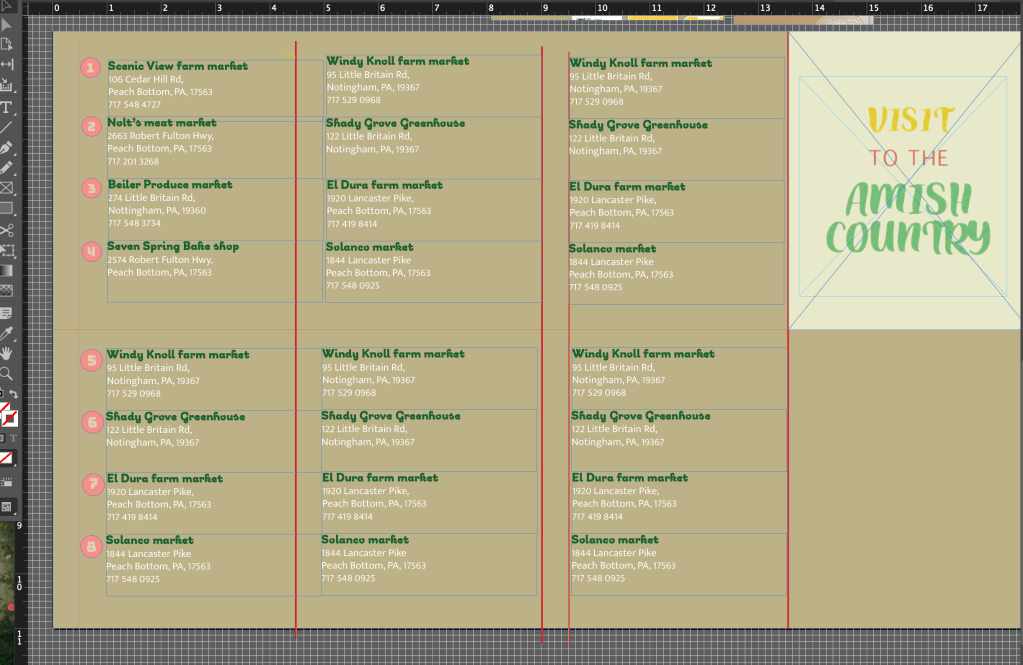
Task: Swap fill and stroke colors
Action: (x=14, y=394)
